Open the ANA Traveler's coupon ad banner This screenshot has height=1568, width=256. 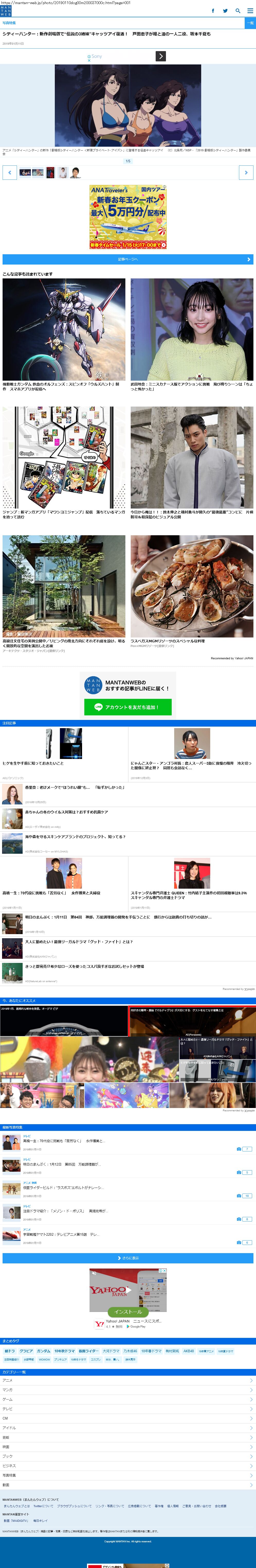(x=128, y=217)
